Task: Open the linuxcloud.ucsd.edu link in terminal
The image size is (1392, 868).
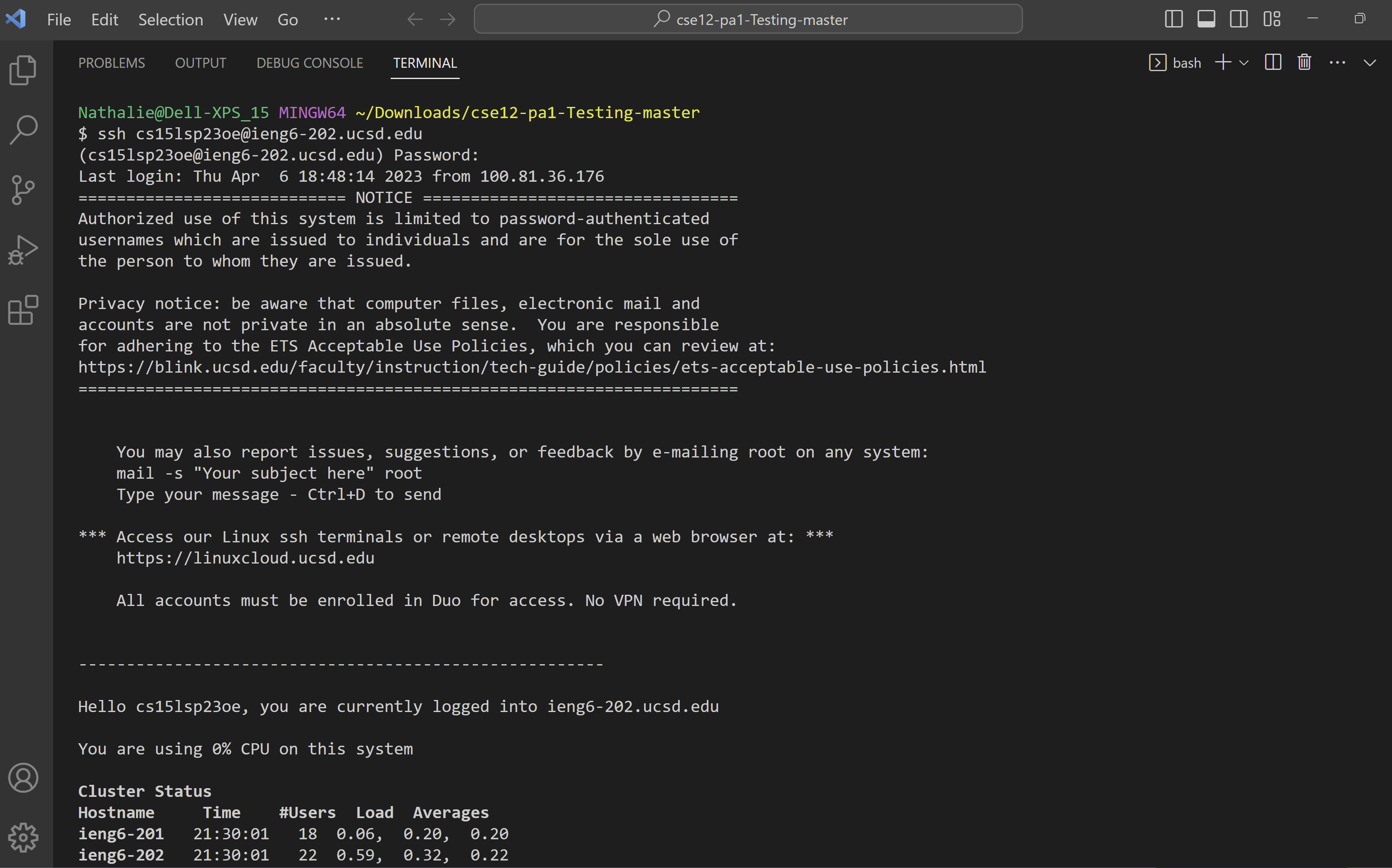Action: point(245,558)
